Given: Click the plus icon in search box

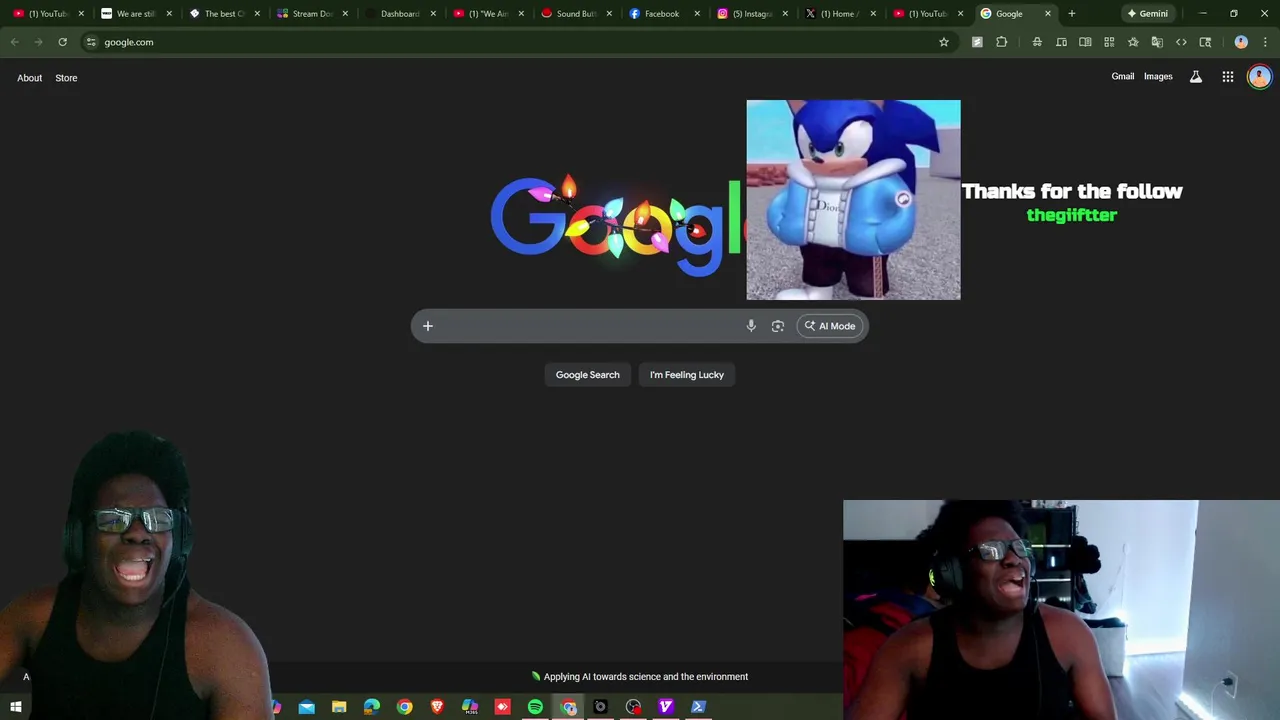Looking at the screenshot, I should coord(427,326).
